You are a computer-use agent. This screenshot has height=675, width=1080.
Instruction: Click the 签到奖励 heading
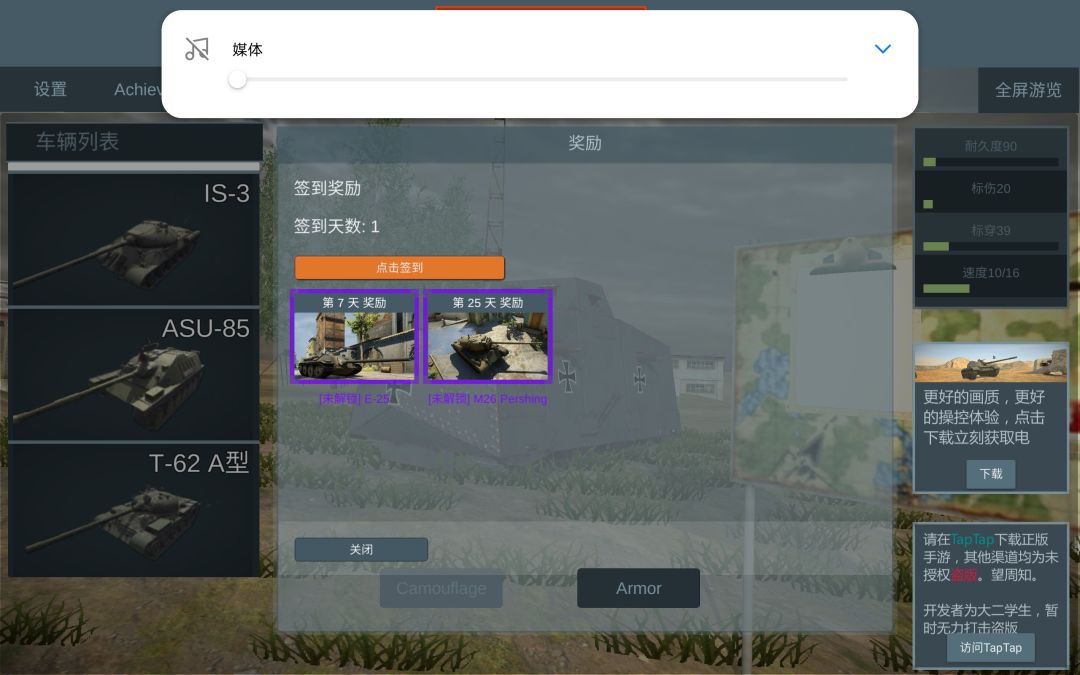pos(327,188)
